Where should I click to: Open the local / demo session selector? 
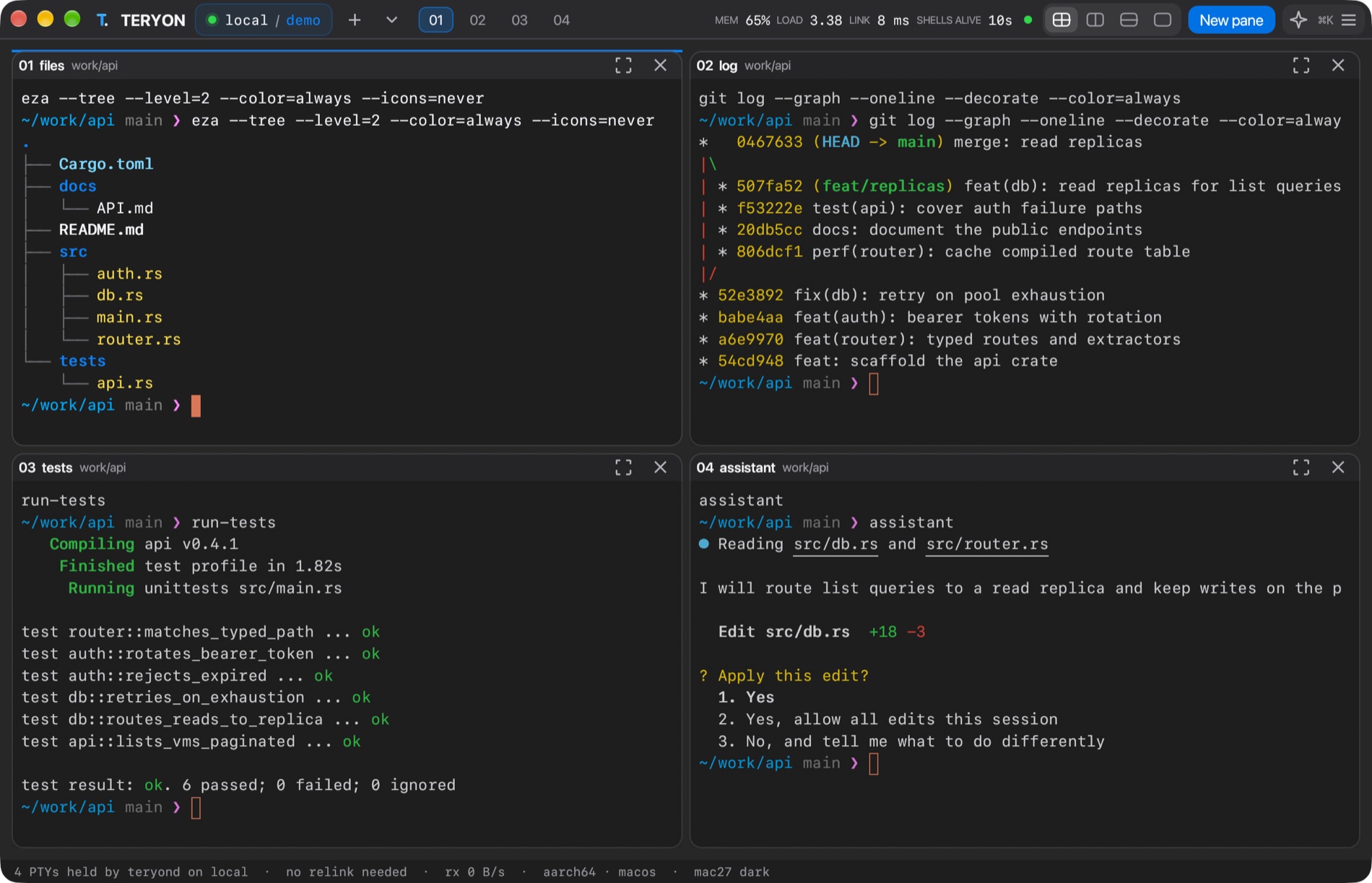(x=264, y=20)
